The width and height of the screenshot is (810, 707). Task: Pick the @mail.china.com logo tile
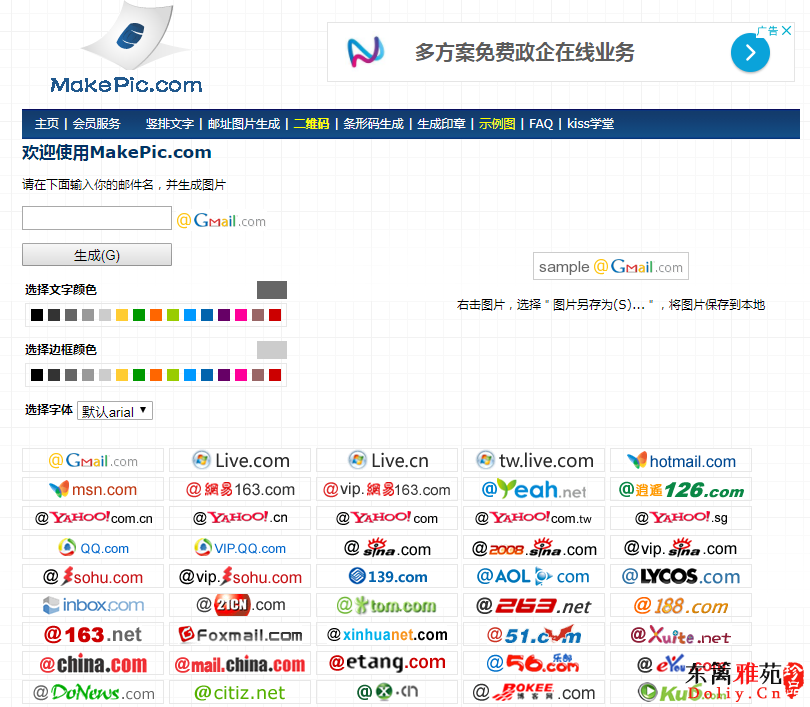coord(240,663)
